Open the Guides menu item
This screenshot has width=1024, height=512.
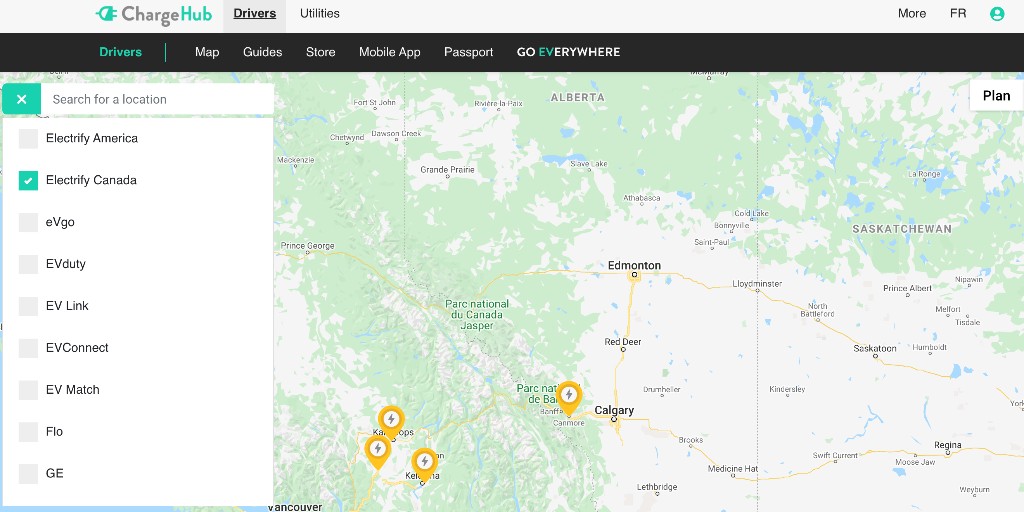click(263, 52)
